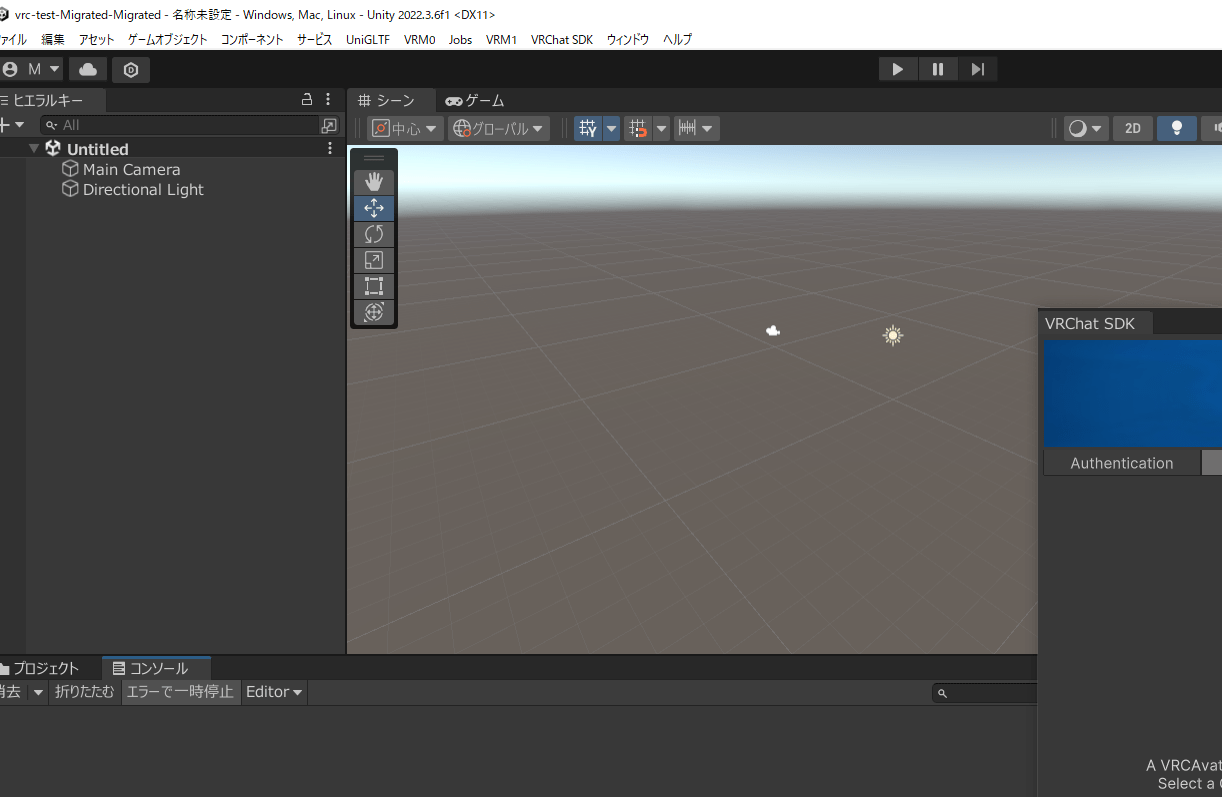
Task: Open Unity Cloud services icon
Action: click(88, 69)
